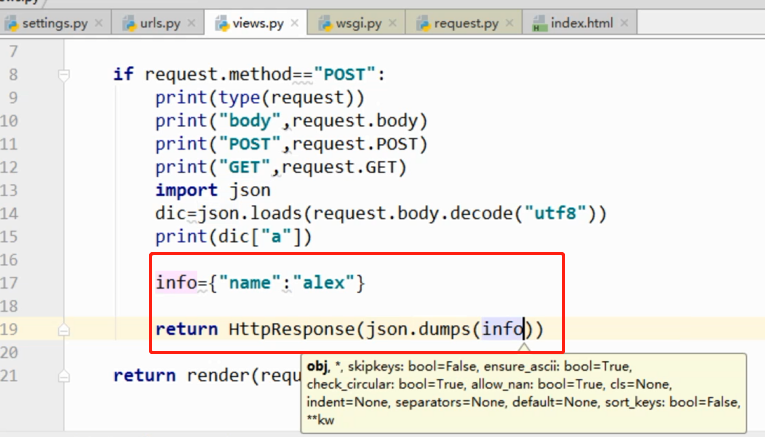Screen dimensions: 765x437
Task: Click the "alex" string on line 17
Action: coord(323,283)
